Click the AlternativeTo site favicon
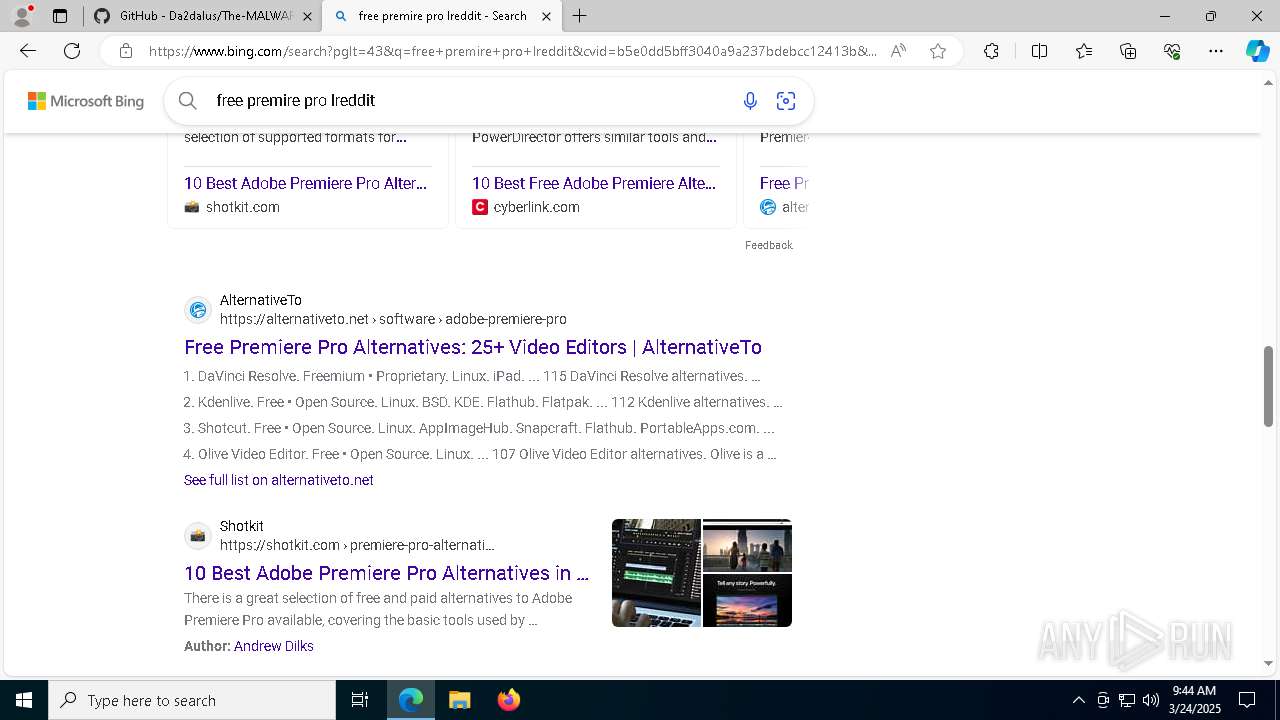The height and width of the screenshot is (720, 1280). pyautogui.click(x=198, y=310)
